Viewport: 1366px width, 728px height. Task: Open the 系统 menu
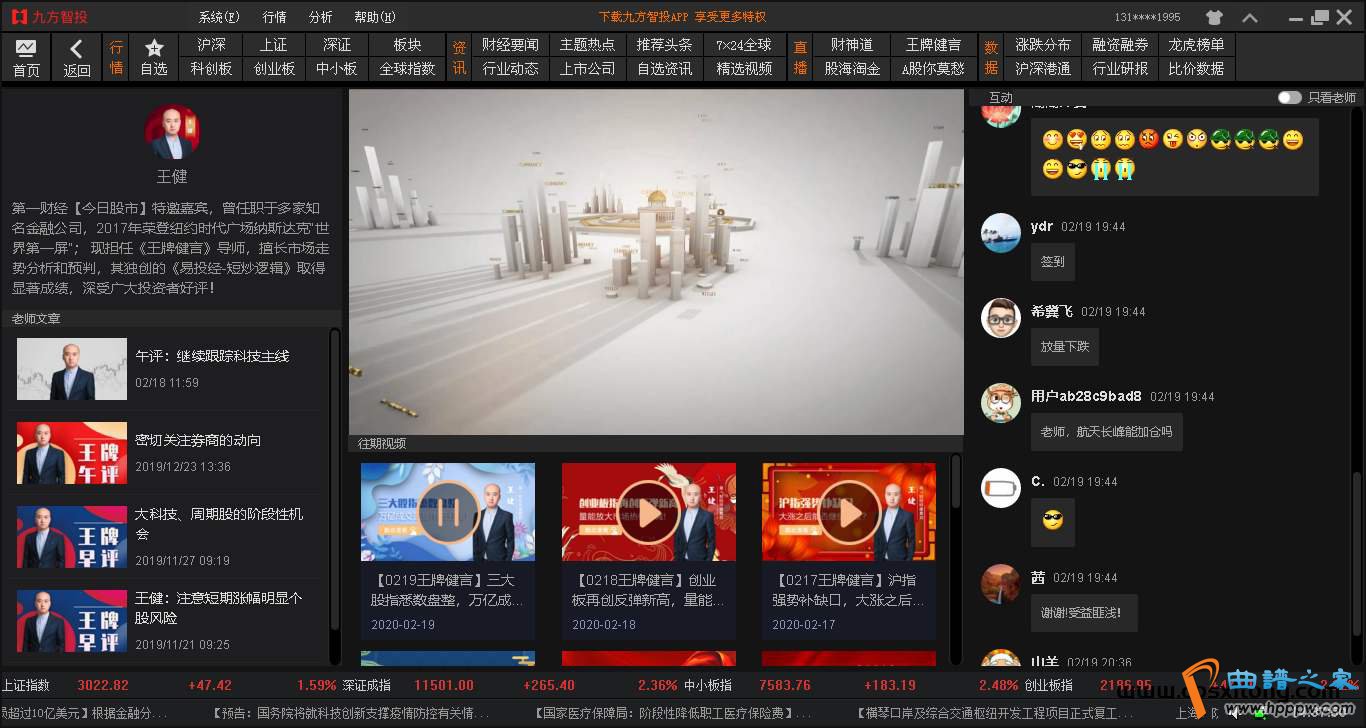[218, 17]
